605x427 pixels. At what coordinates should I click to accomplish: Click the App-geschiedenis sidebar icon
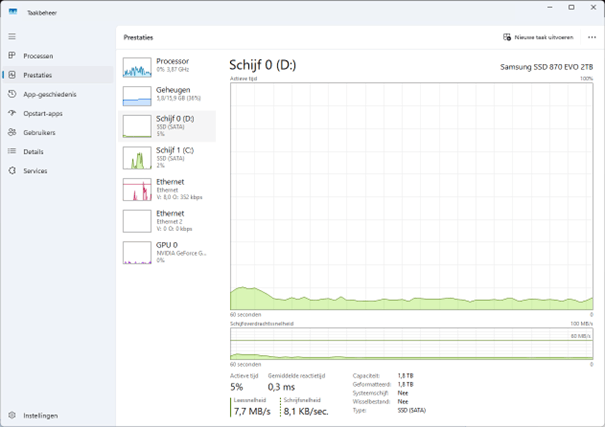12,94
